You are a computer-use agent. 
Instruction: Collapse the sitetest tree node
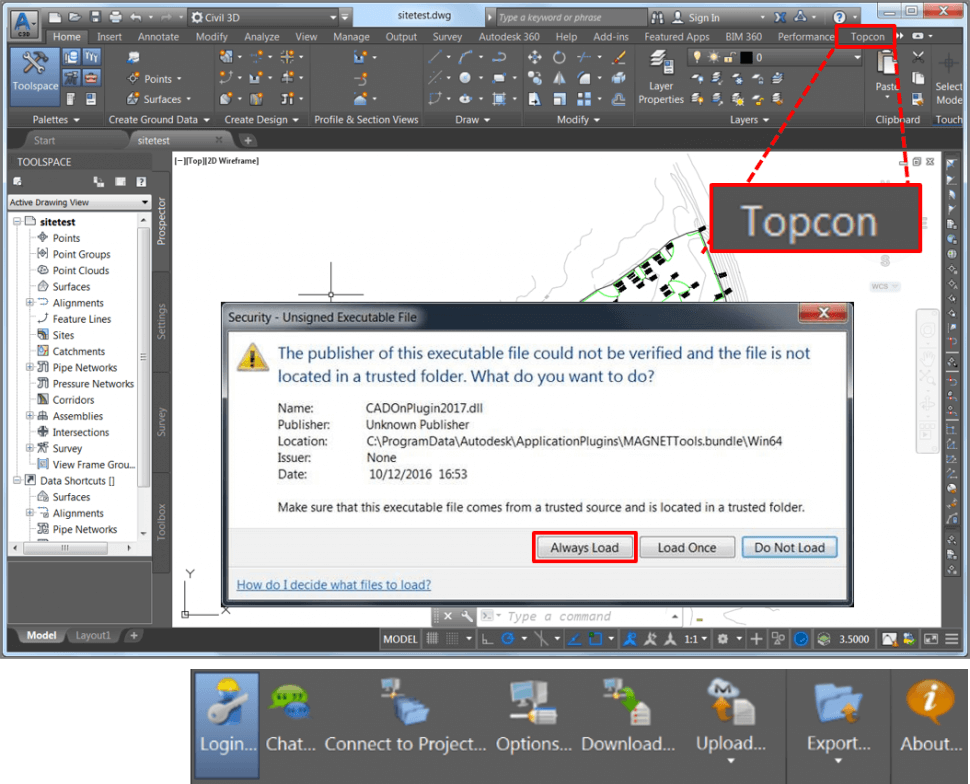[17, 222]
